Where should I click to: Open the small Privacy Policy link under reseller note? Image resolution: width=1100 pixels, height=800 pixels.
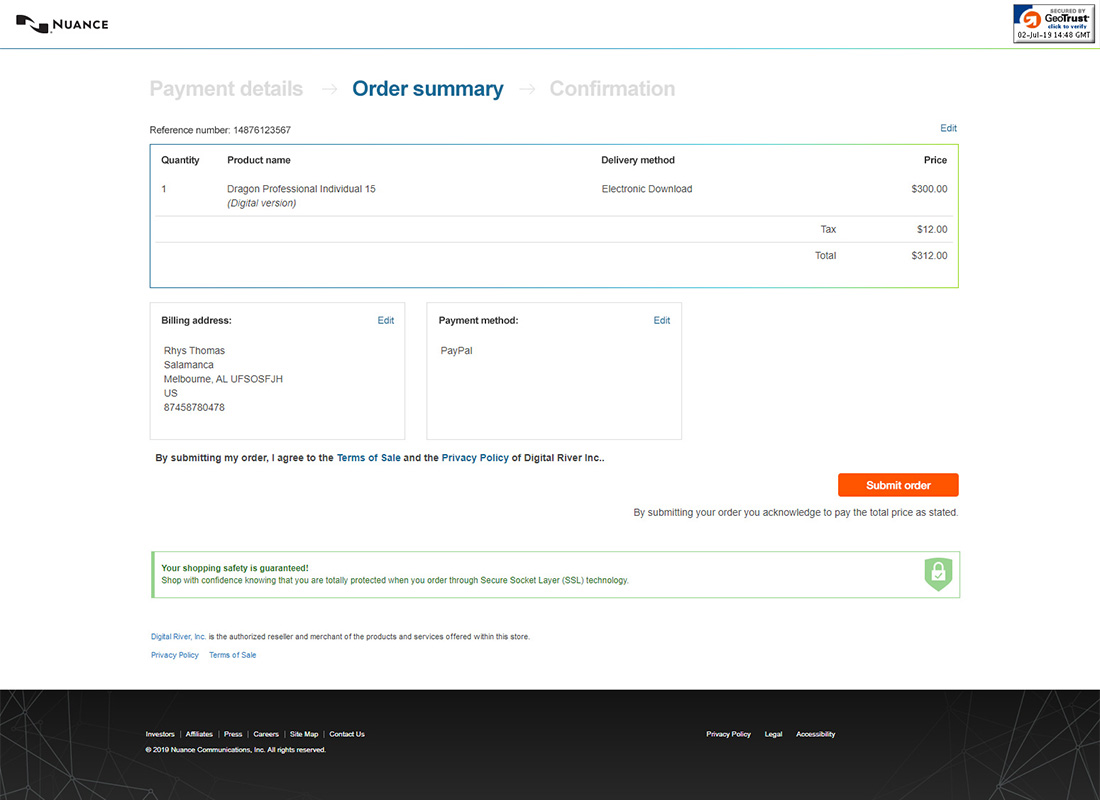tap(175, 655)
